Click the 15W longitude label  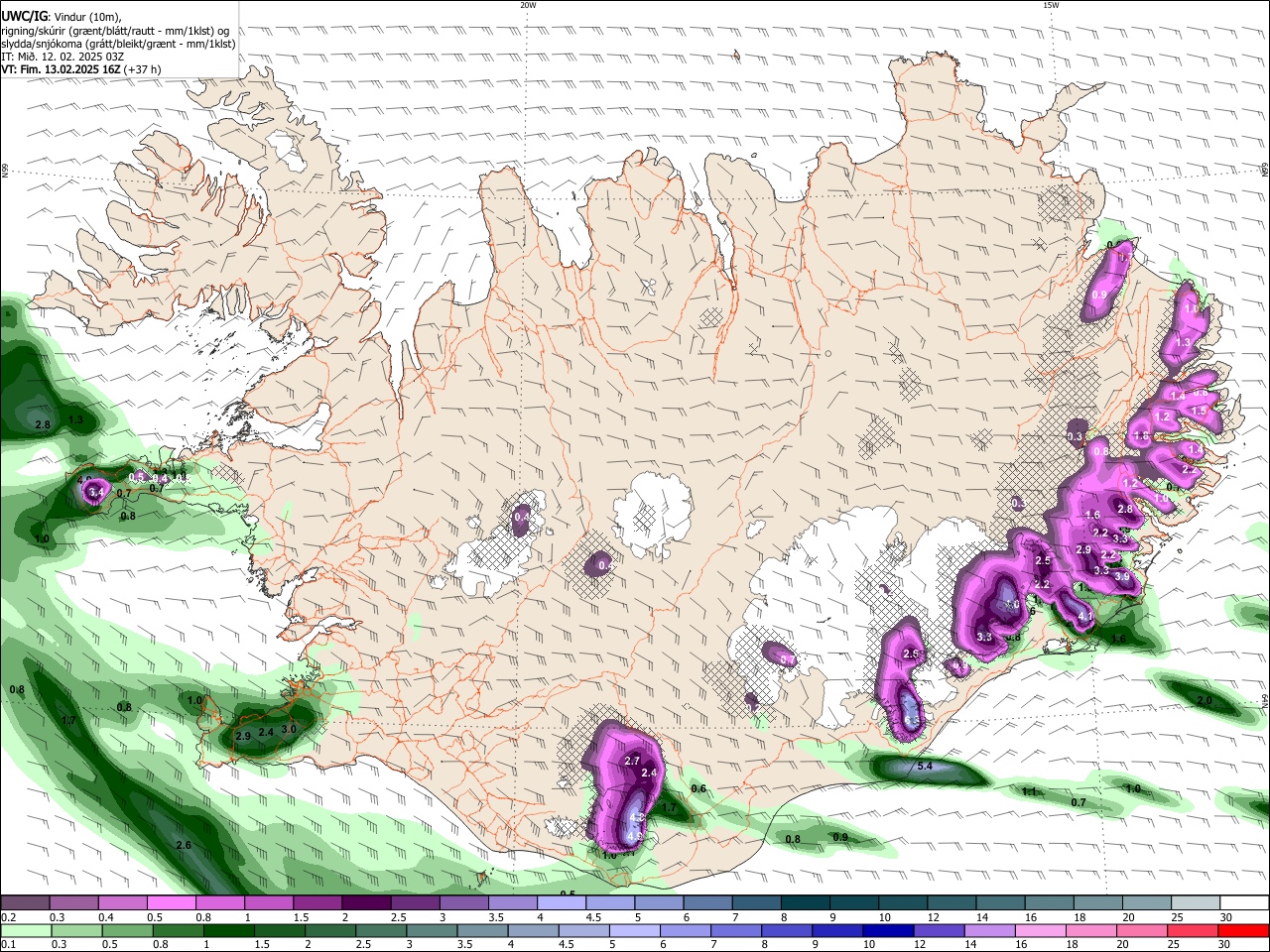[1051, 5]
